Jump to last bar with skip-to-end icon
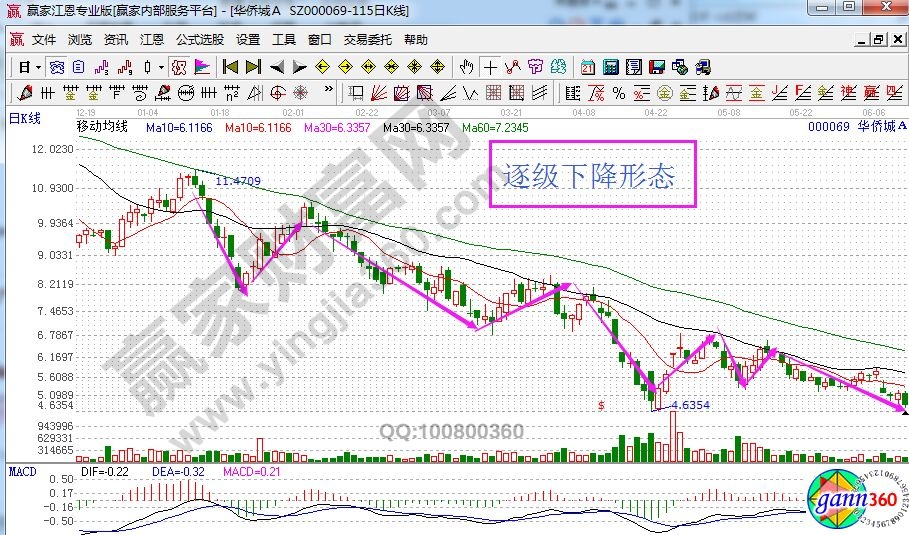This screenshot has height=535, width=909. [x=252, y=68]
